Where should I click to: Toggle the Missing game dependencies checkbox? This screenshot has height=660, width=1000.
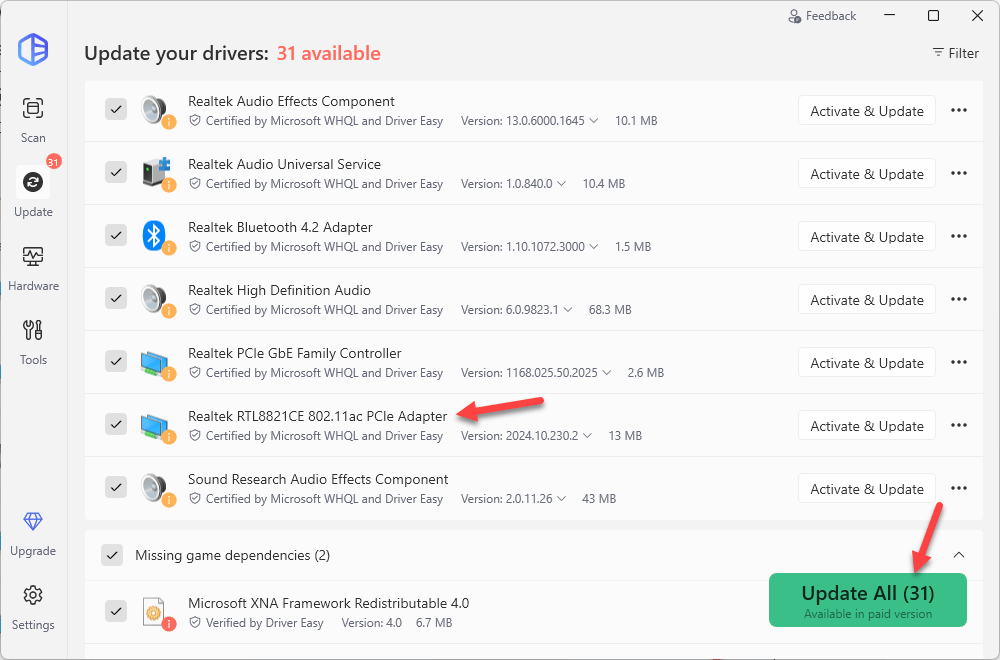[114, 555]
